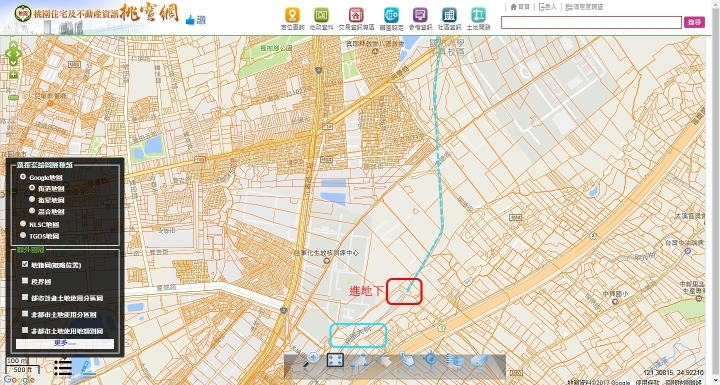Viewport: 720px width, 385px height.
Task: Open the teal 土地開發 crane icon
Action: point(478,15)
